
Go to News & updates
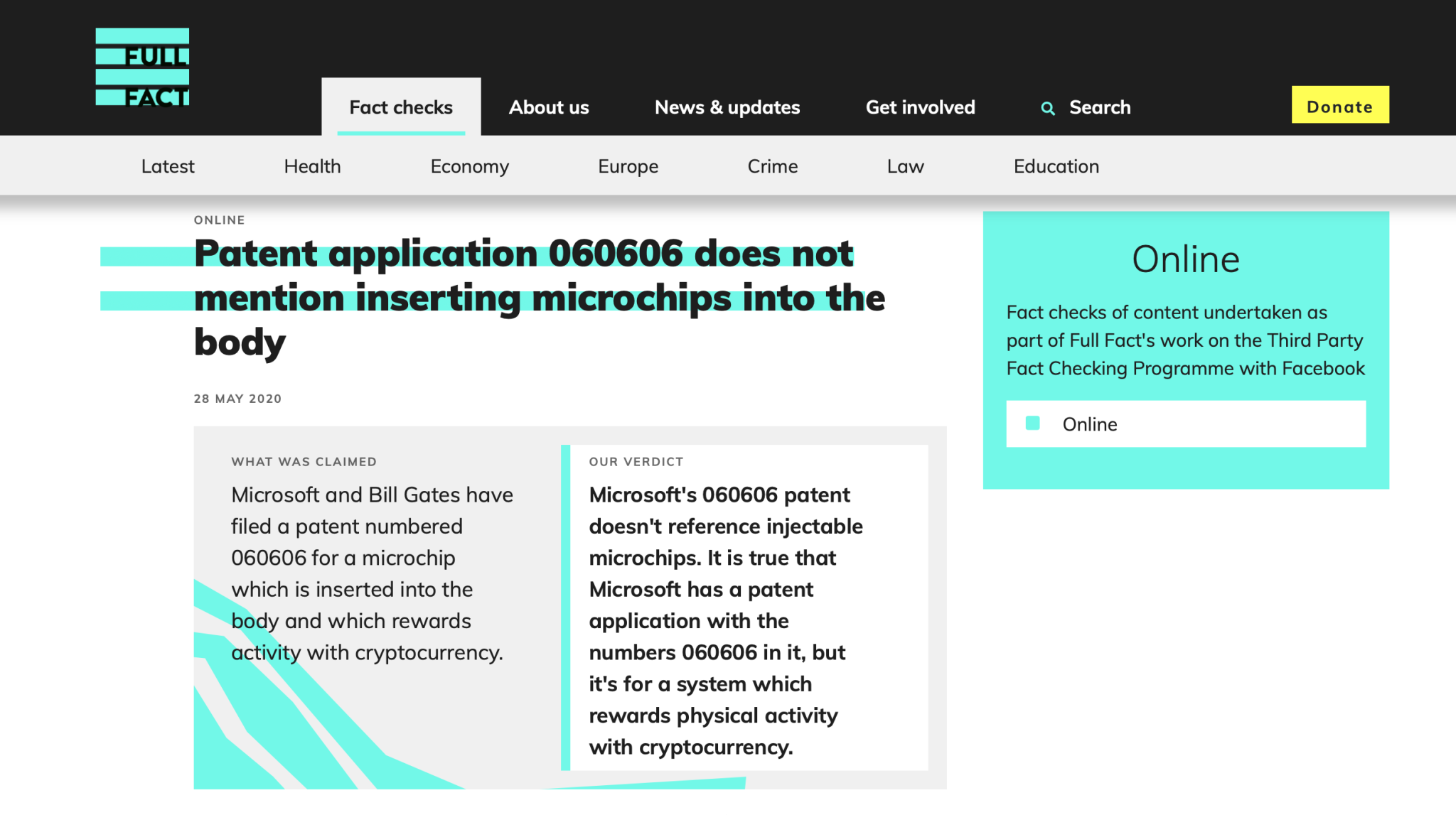[727, 107]
